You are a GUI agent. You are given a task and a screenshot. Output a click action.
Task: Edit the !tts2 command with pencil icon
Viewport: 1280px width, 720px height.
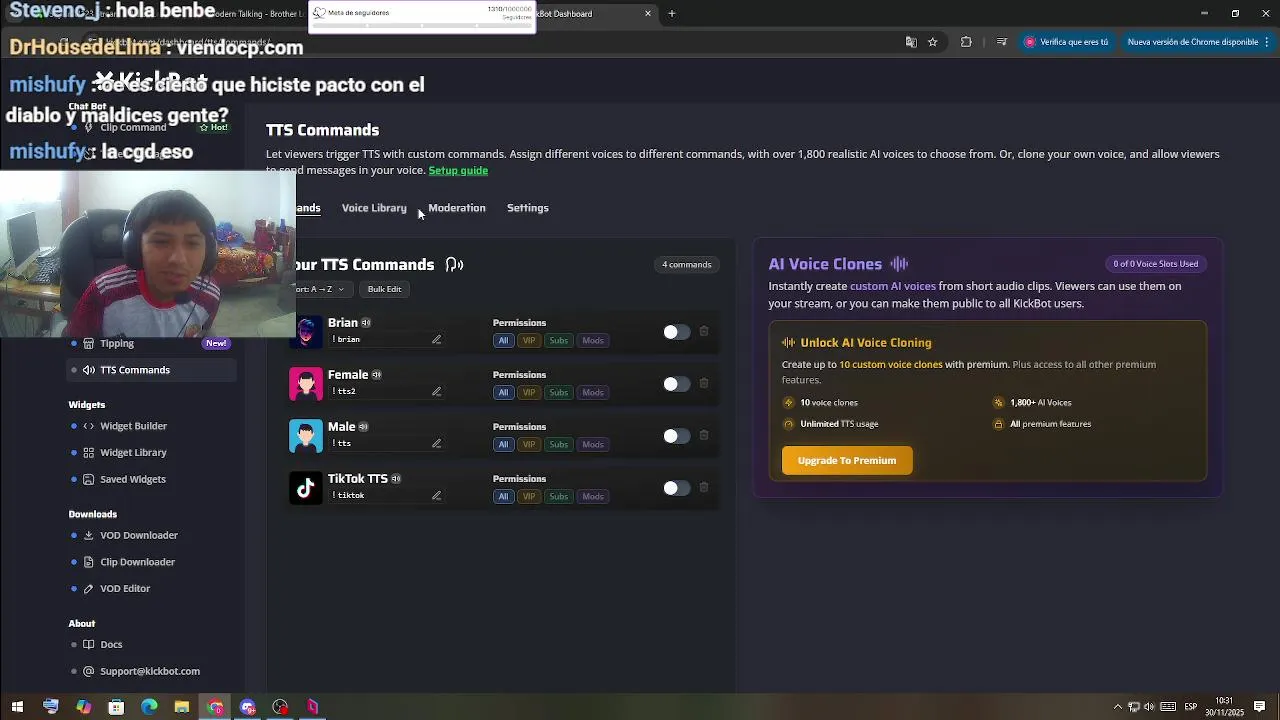tap(436, 392)
